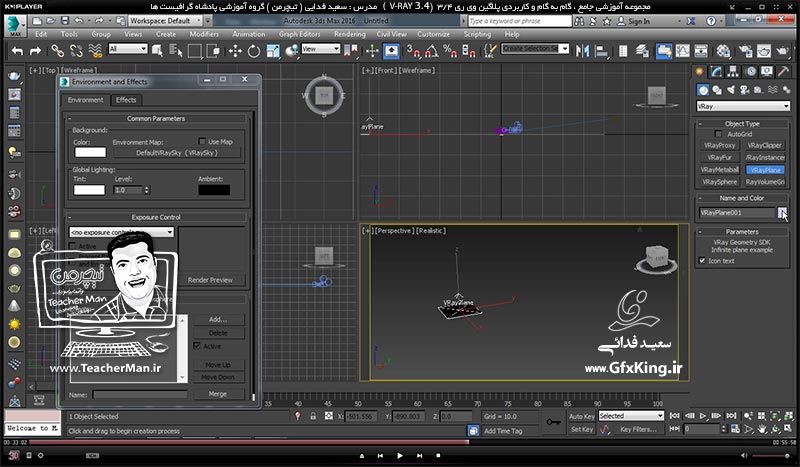Toggle Angle Snap

tap(432, 51)
